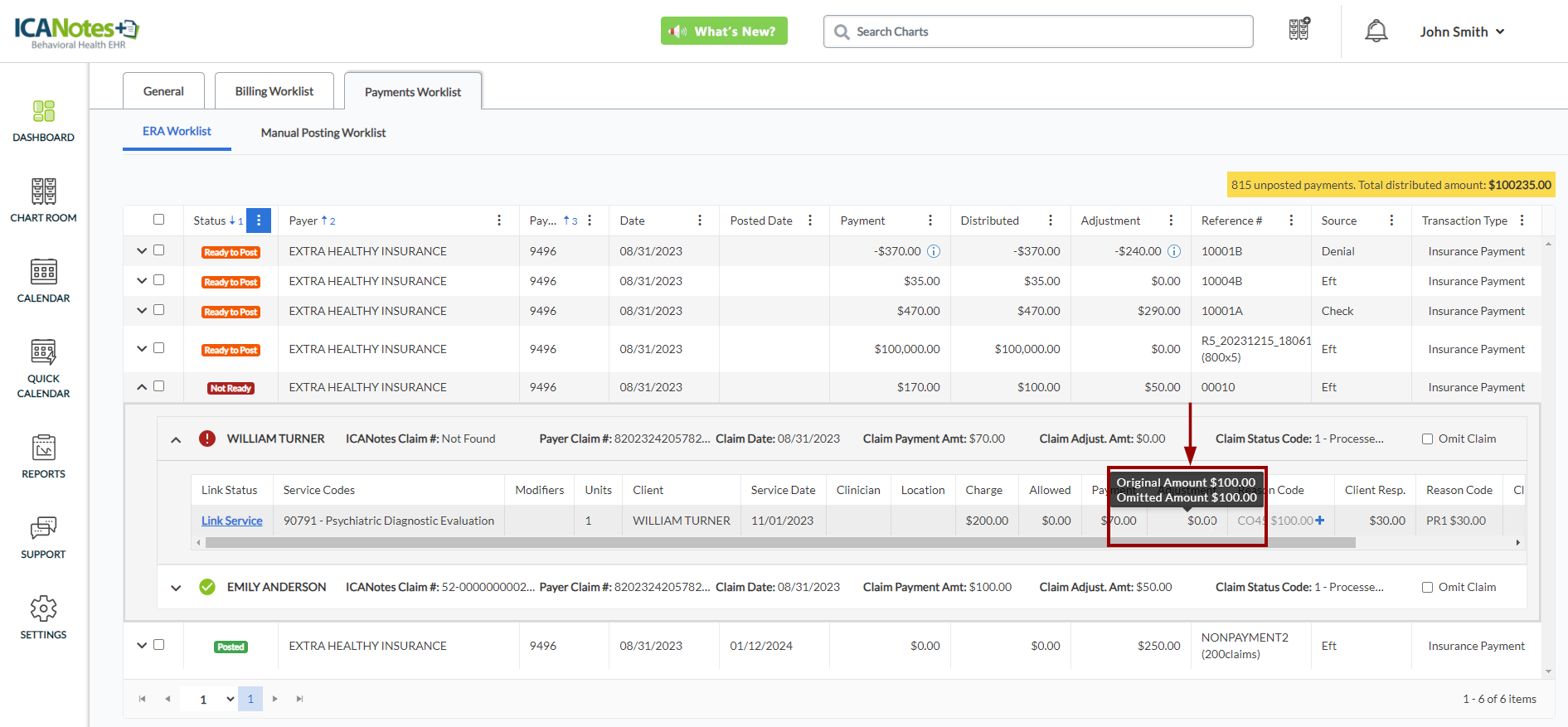The image size is (1568, 727).
Task: Click the notifications bell icon
Action: pyautogui.click(x=1376, y=32)
